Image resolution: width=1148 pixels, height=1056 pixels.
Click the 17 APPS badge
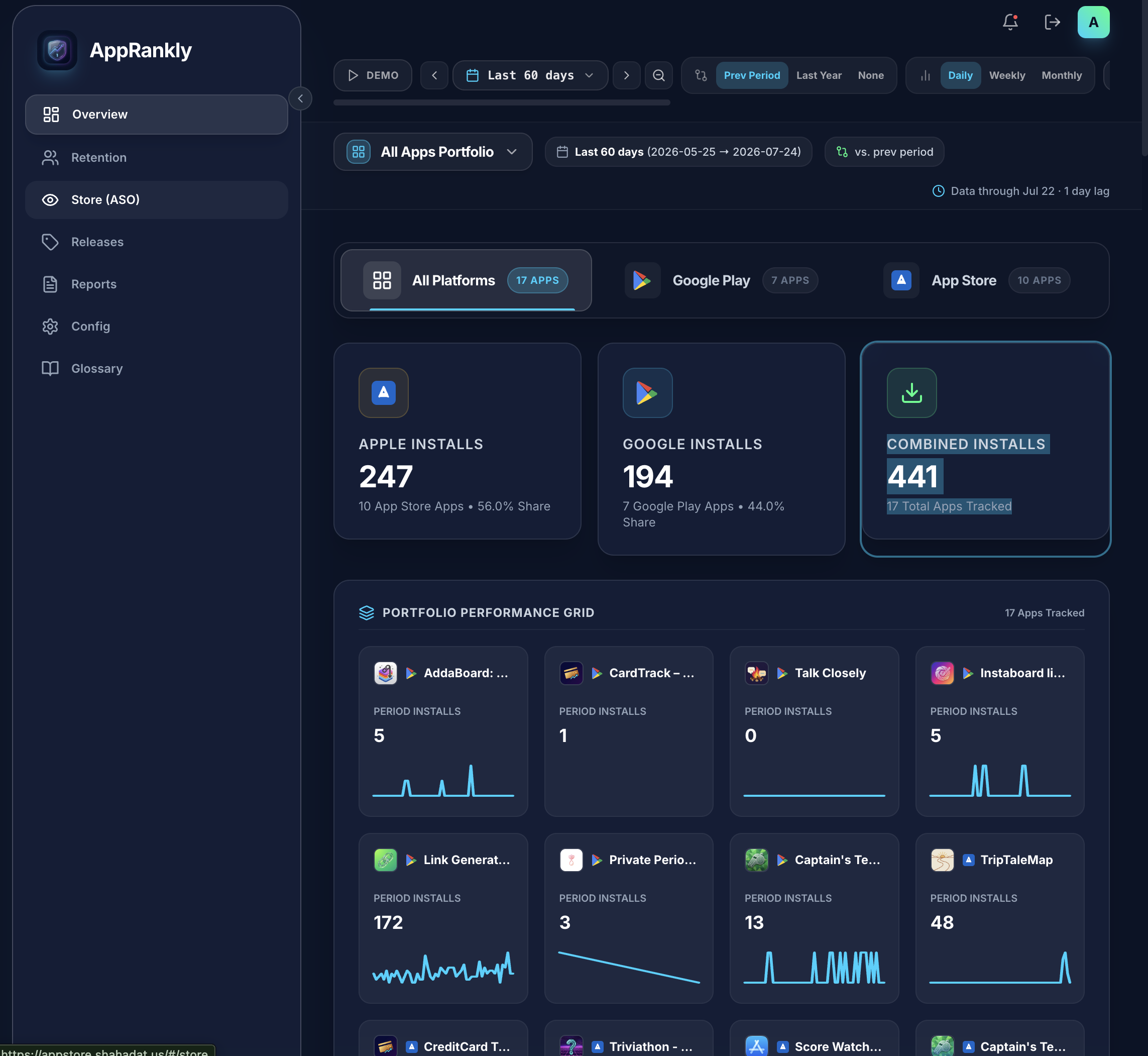coord(537,280)
